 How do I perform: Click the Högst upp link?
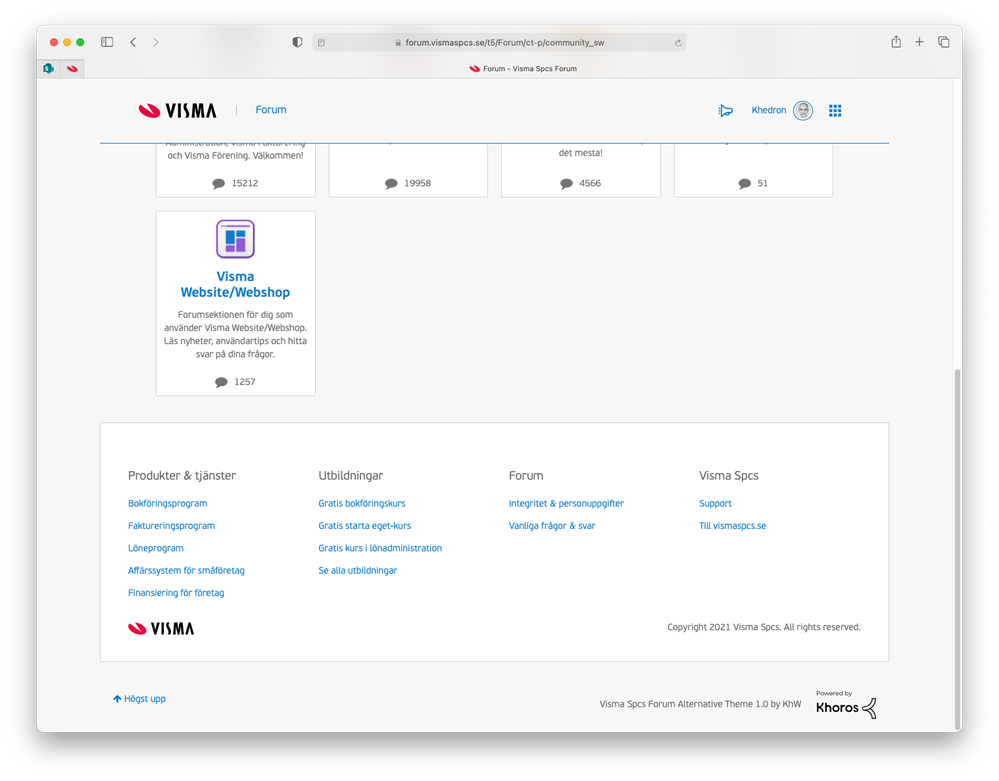tap(140, 699)
